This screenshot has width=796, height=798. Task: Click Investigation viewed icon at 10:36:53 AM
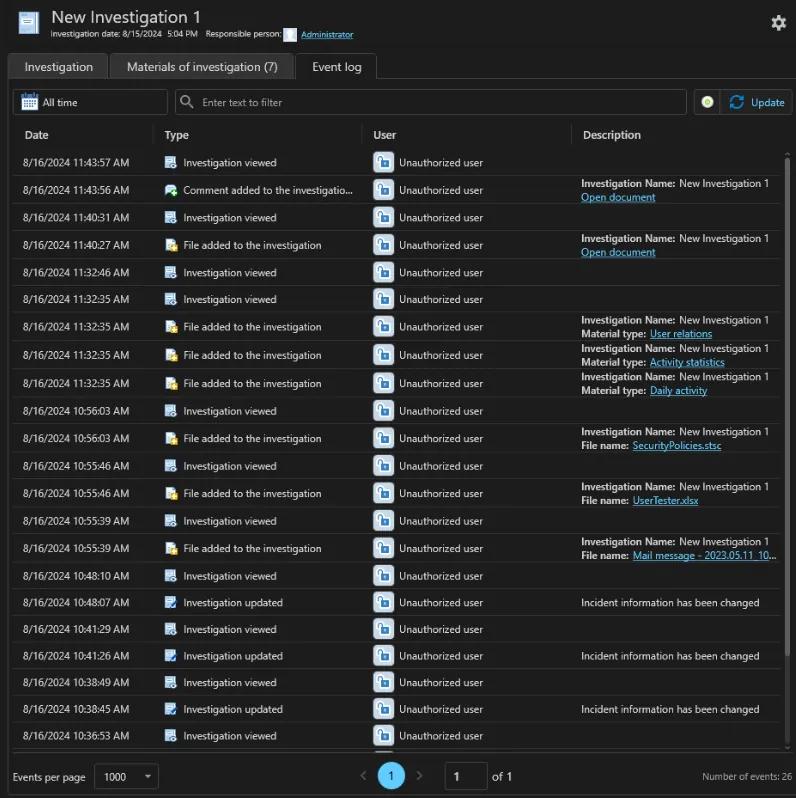[x=170, y=736]
